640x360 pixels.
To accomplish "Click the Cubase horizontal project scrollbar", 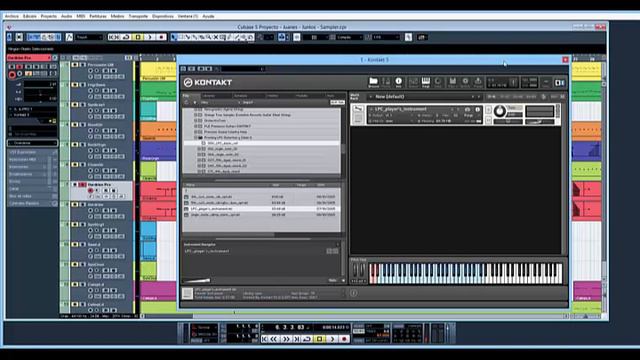I will coord(354,316).
